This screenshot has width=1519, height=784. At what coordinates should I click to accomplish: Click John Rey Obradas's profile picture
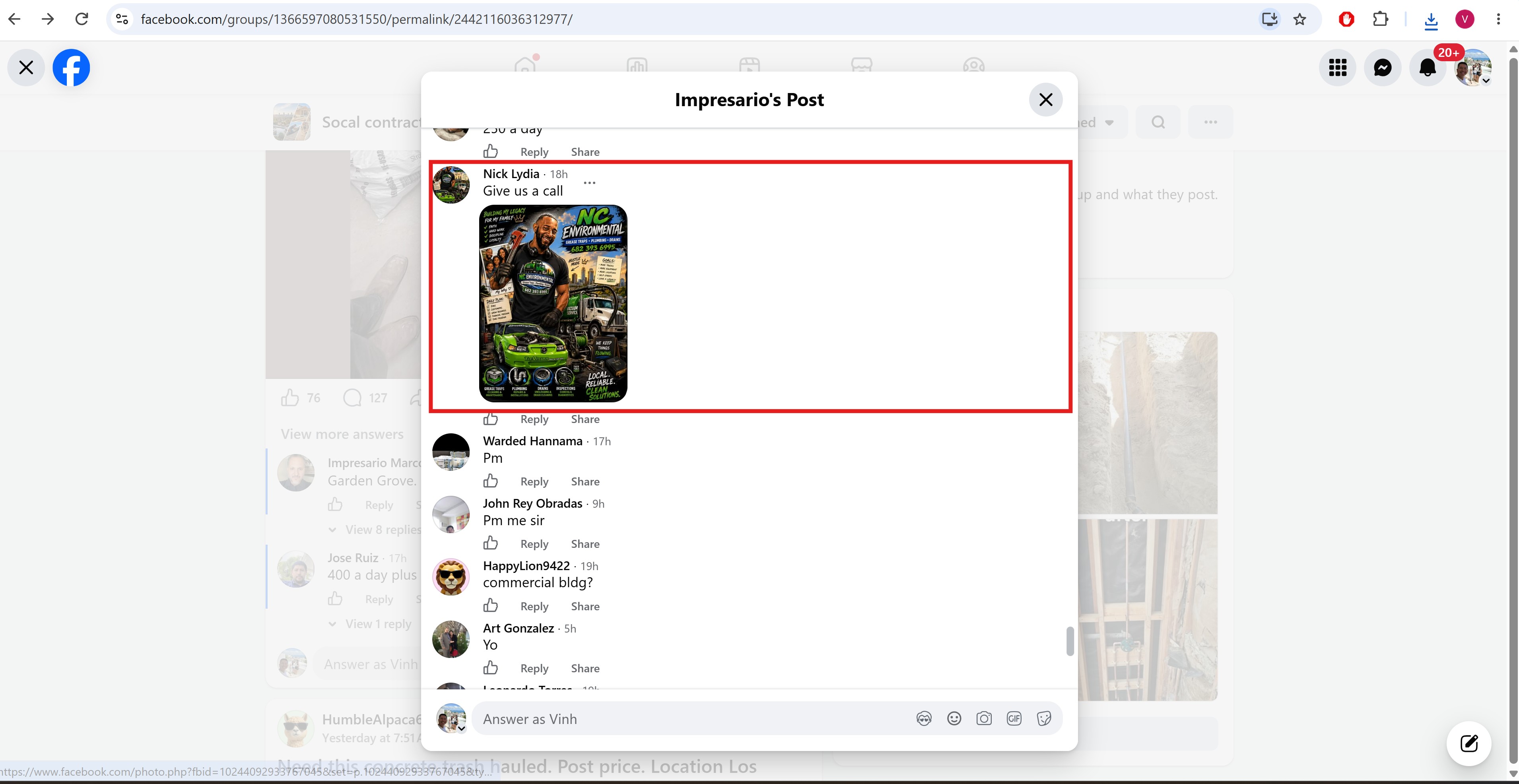click(x=451, y=514)
